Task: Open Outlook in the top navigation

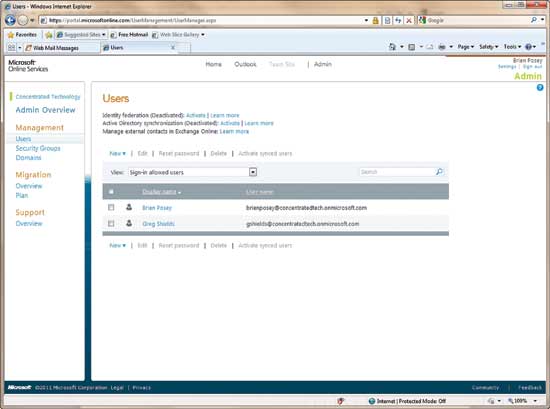Action: pyautogui.click(x=245, y=64)
